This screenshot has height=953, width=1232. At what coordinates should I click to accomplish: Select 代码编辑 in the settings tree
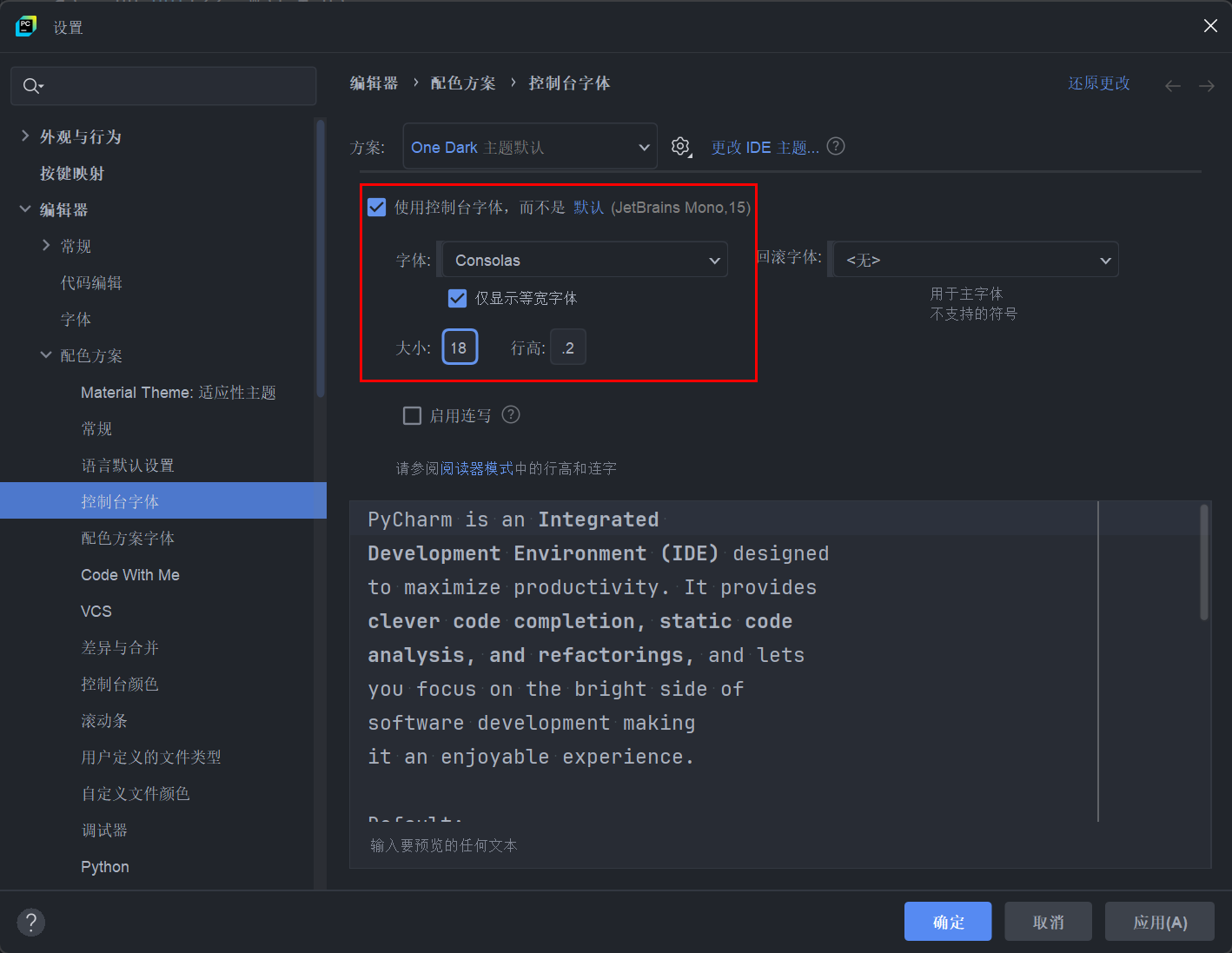91,282
